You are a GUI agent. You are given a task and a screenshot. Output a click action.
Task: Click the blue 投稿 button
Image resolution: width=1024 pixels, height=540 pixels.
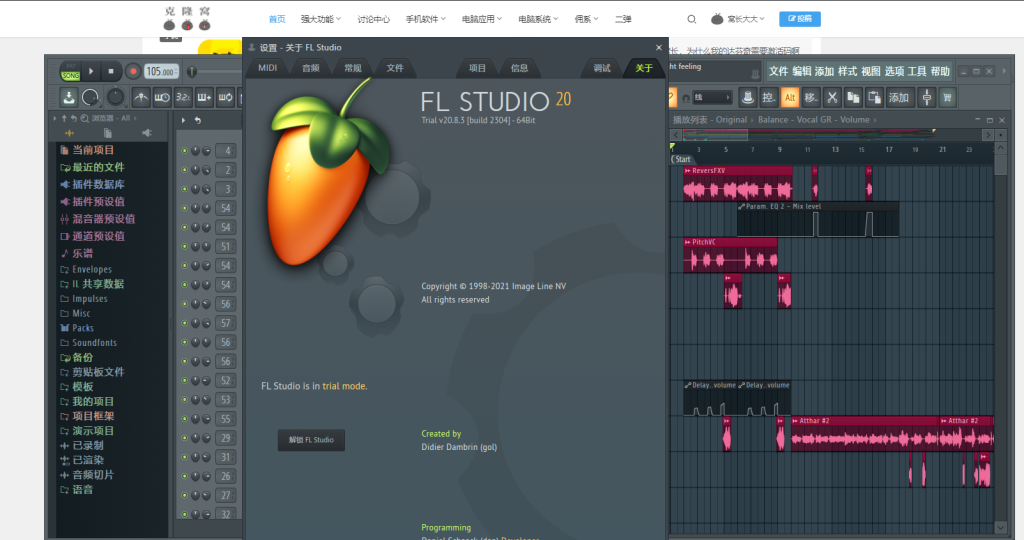pos(800,19)
